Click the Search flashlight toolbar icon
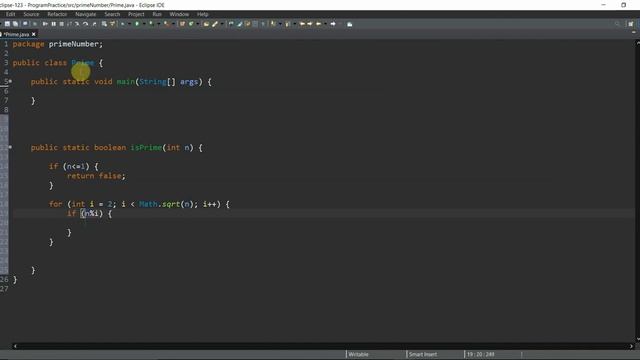The width and height of the screenshot is (640, 360). coord(215,24)
